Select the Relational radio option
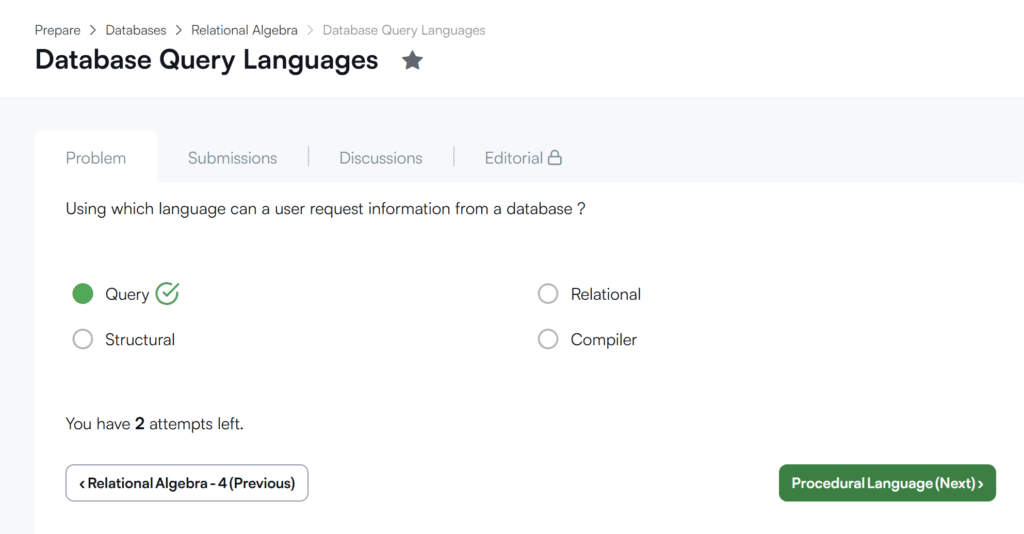The height and width of the screenshot is (534, 1024). tap(548, 294)
